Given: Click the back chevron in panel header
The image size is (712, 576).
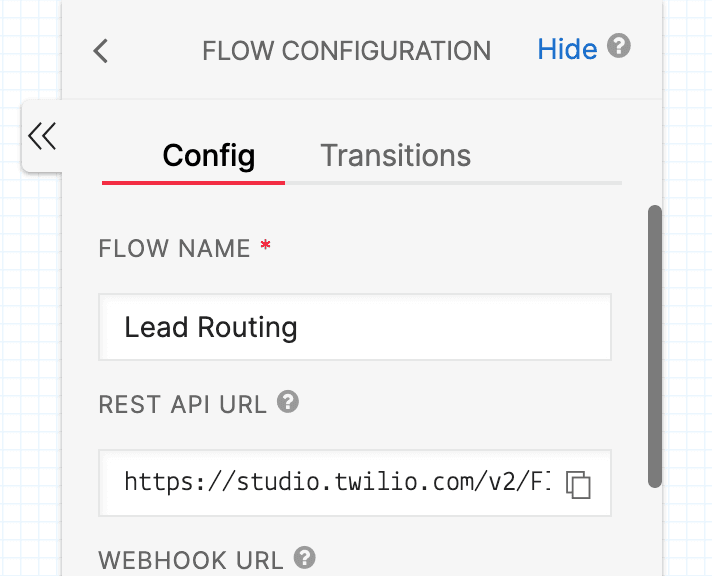Looking at the screenshot, I should click(100, 51).
